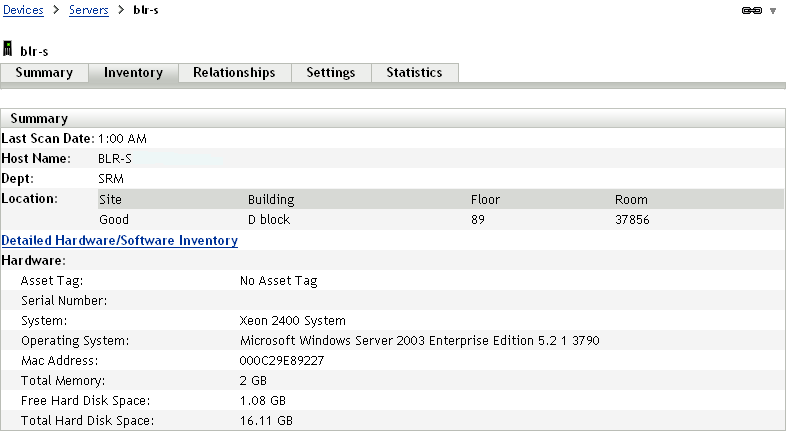
Task: Click the Building column header
Action: [271, 200]
